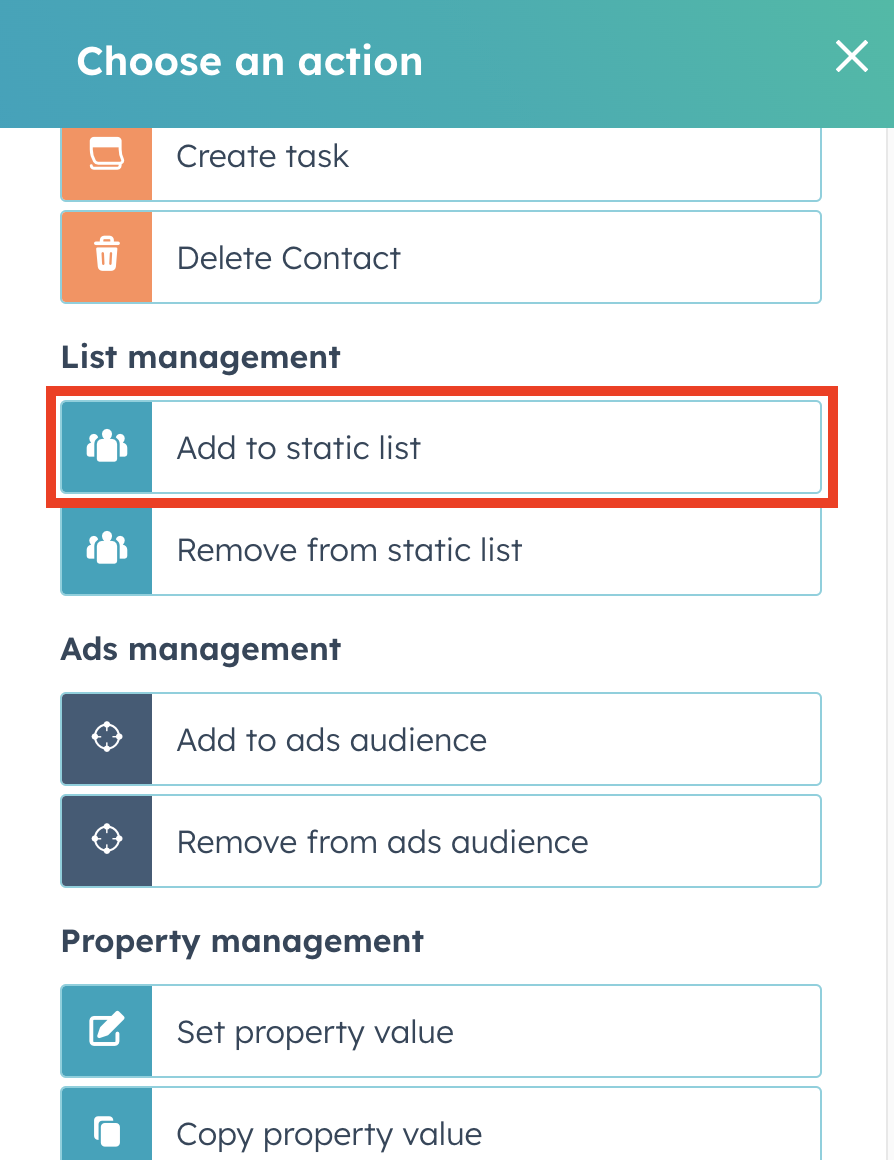Click the Create task laptop icon
The width and height of the screenshot is (894, 1160).
coord(107,155)
